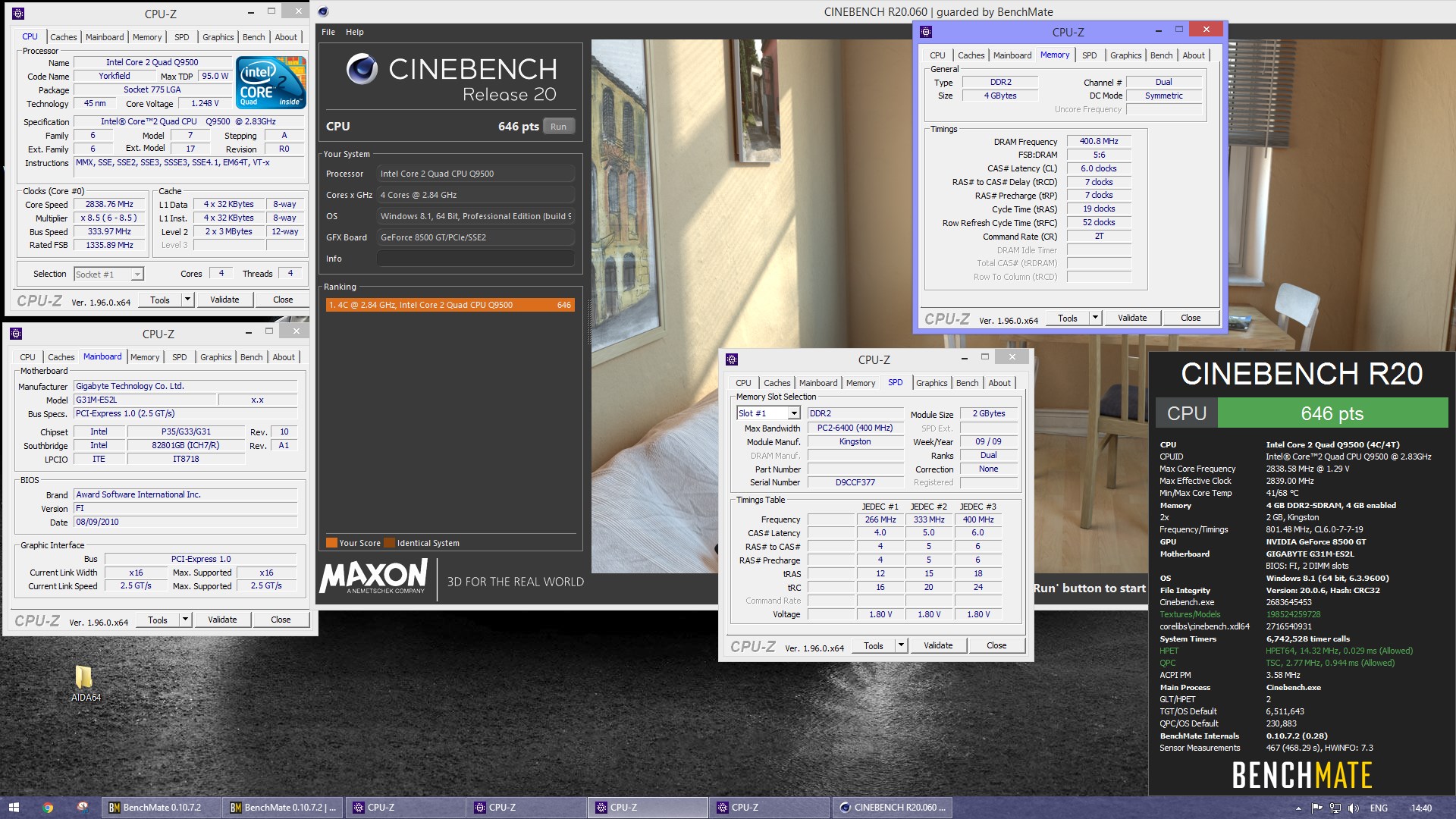Click Validate in the SPD CPU-Z window
1456x819 pixels.
(938, 645)
